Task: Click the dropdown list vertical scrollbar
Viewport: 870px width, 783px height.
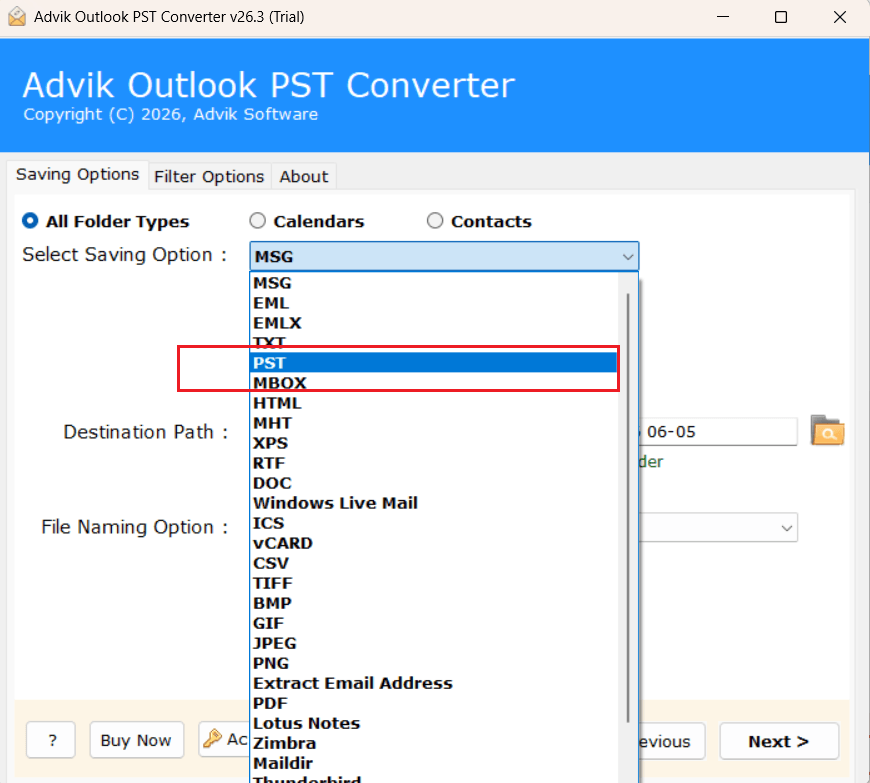Action: pos(628,508)
